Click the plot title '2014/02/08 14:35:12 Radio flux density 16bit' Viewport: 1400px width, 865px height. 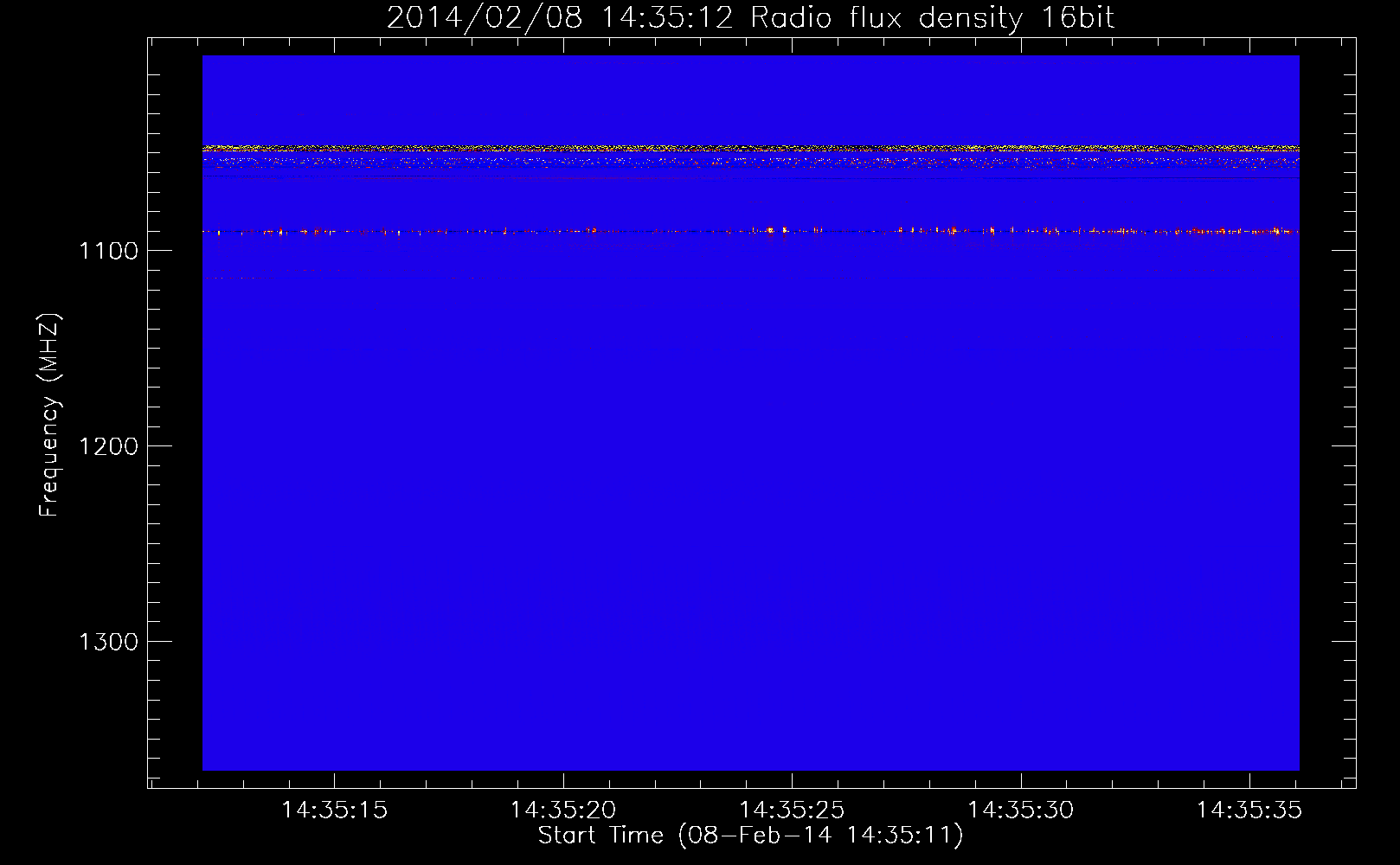tap(750, 18)
